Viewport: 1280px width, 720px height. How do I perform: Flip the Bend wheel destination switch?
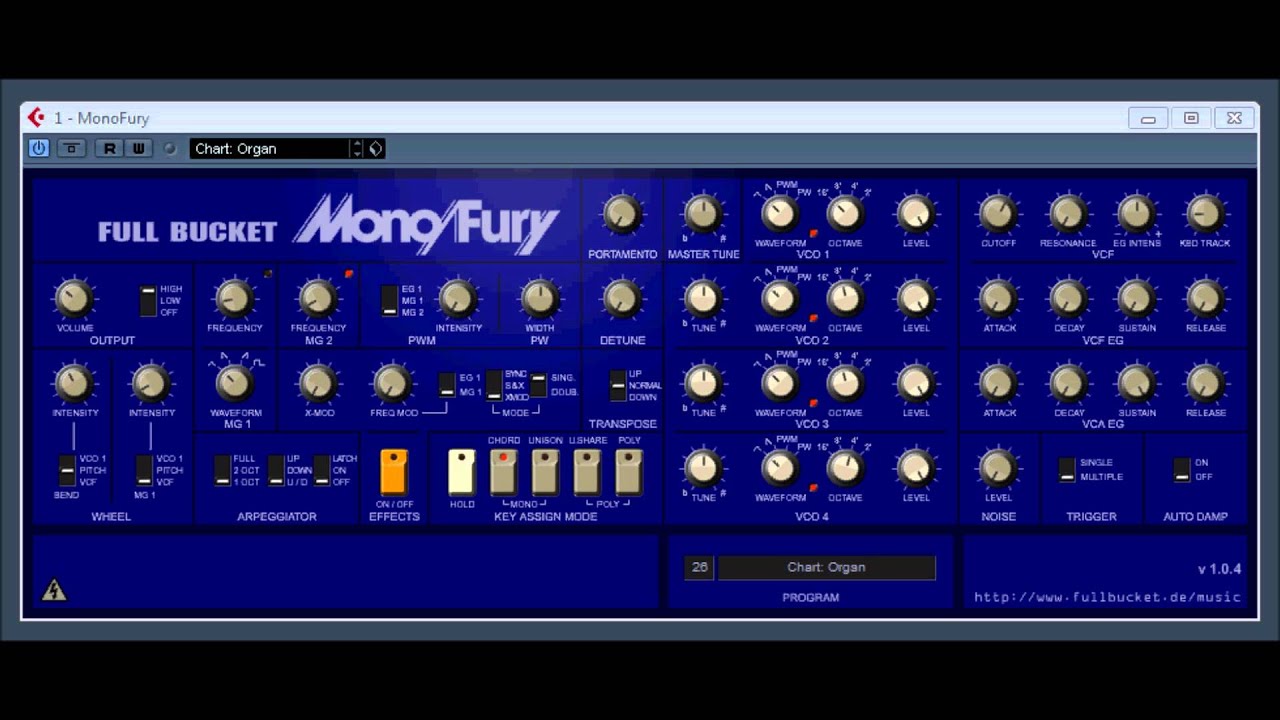tap(67, 470)
